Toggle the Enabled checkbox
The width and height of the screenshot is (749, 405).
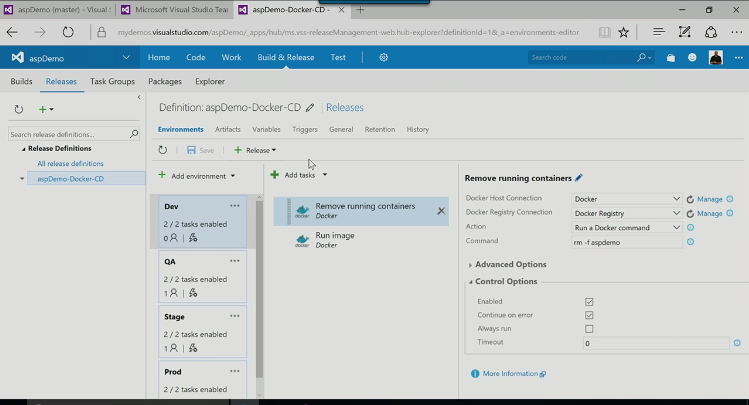pyautogui.click(x=589, y=301)
